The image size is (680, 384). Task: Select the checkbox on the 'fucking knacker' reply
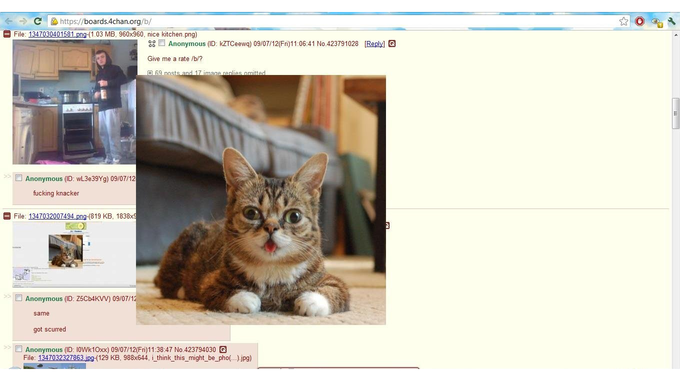pos(19,178)
